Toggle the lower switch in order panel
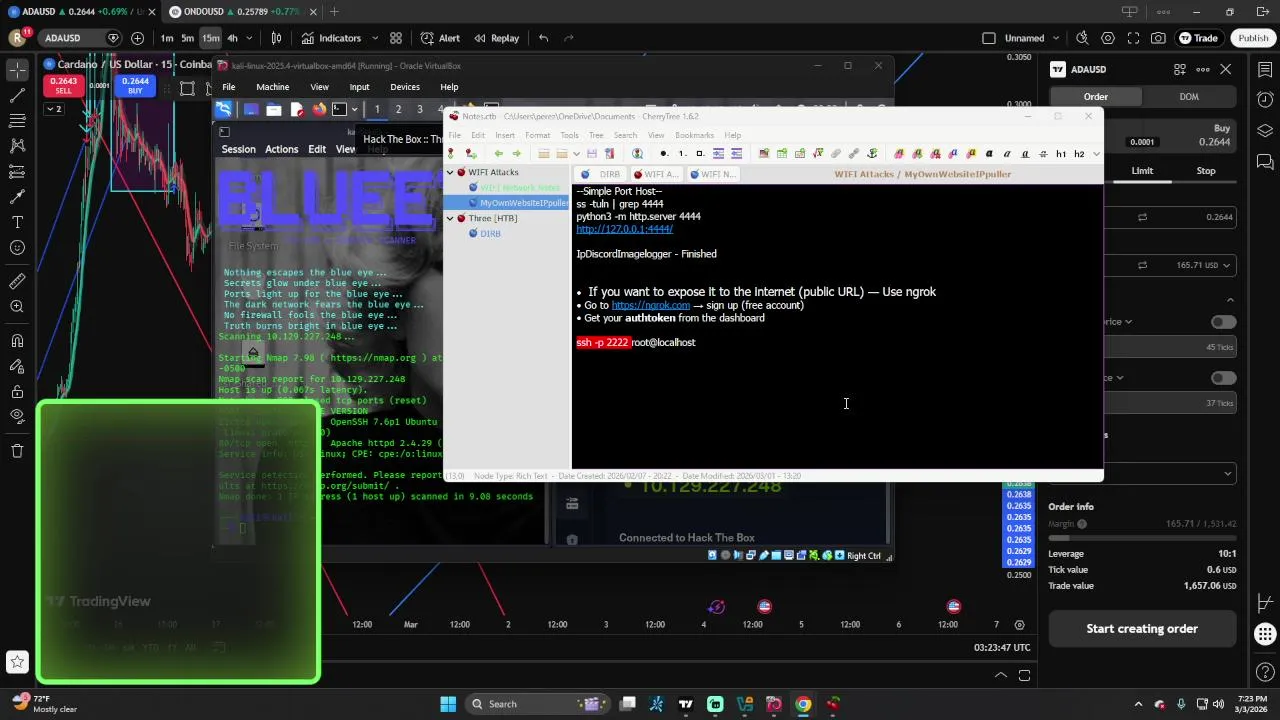 pyautogui.click(x=1223, y=378)
